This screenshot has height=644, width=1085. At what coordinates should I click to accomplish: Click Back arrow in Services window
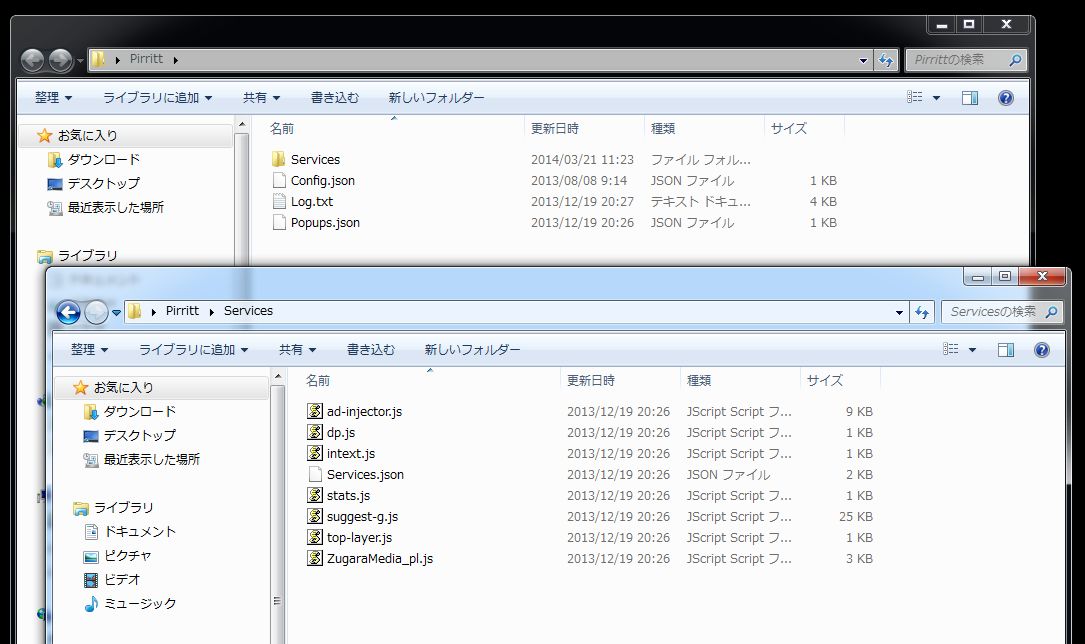point(68,312)
